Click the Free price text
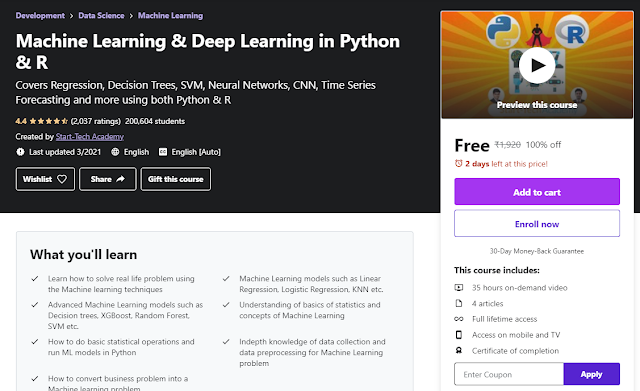The width and height of the screenshot is (640, 391). [472, 146]
